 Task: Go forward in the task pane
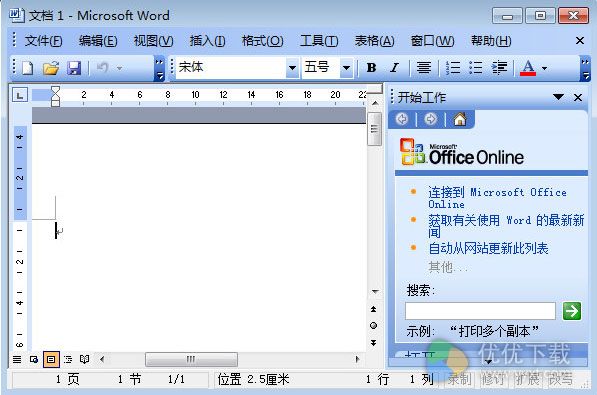coord(430,119)
